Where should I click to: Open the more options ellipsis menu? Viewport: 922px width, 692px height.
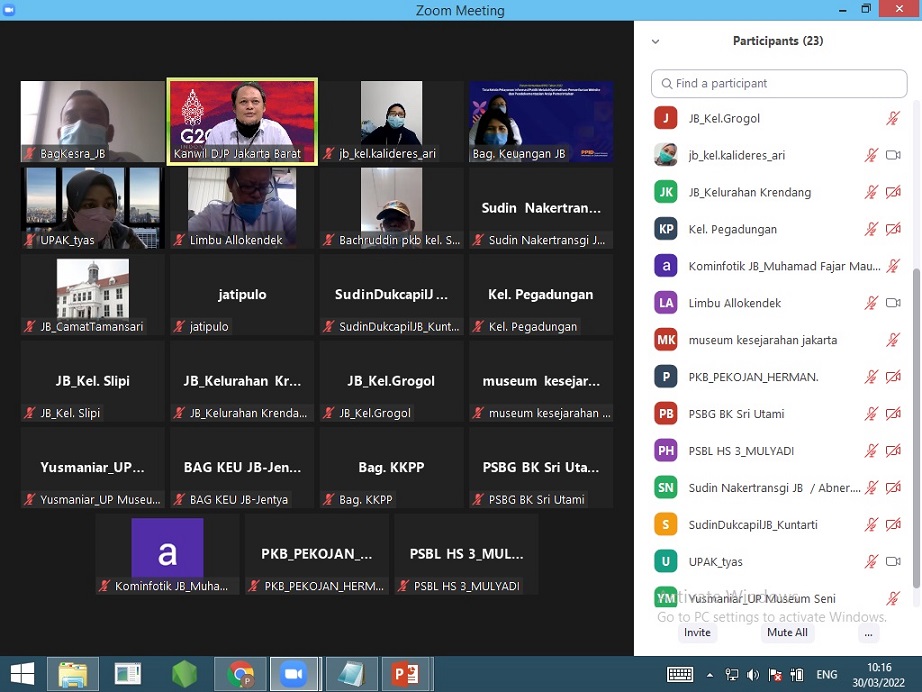(x=868, y=633)
